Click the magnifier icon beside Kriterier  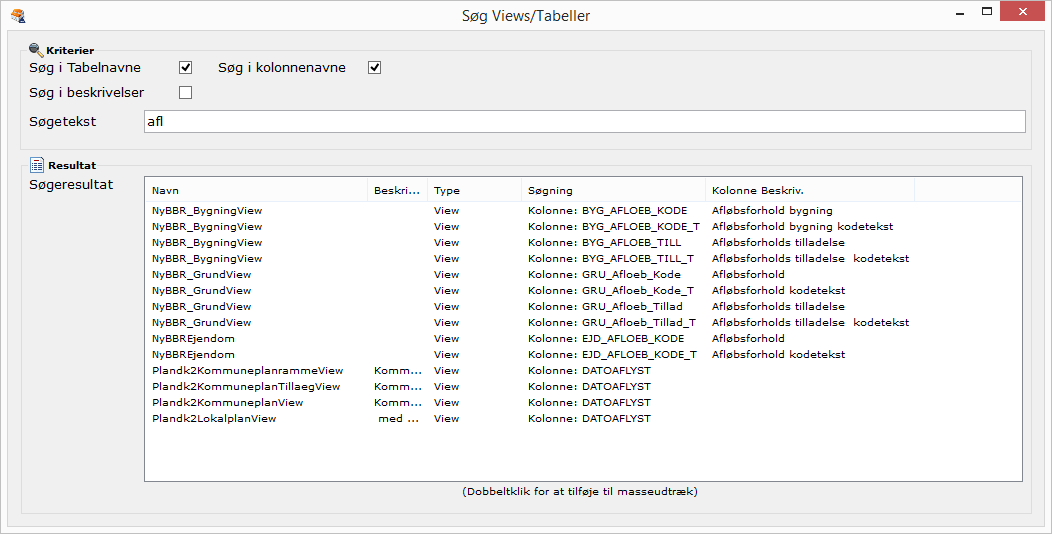(36, 49)
